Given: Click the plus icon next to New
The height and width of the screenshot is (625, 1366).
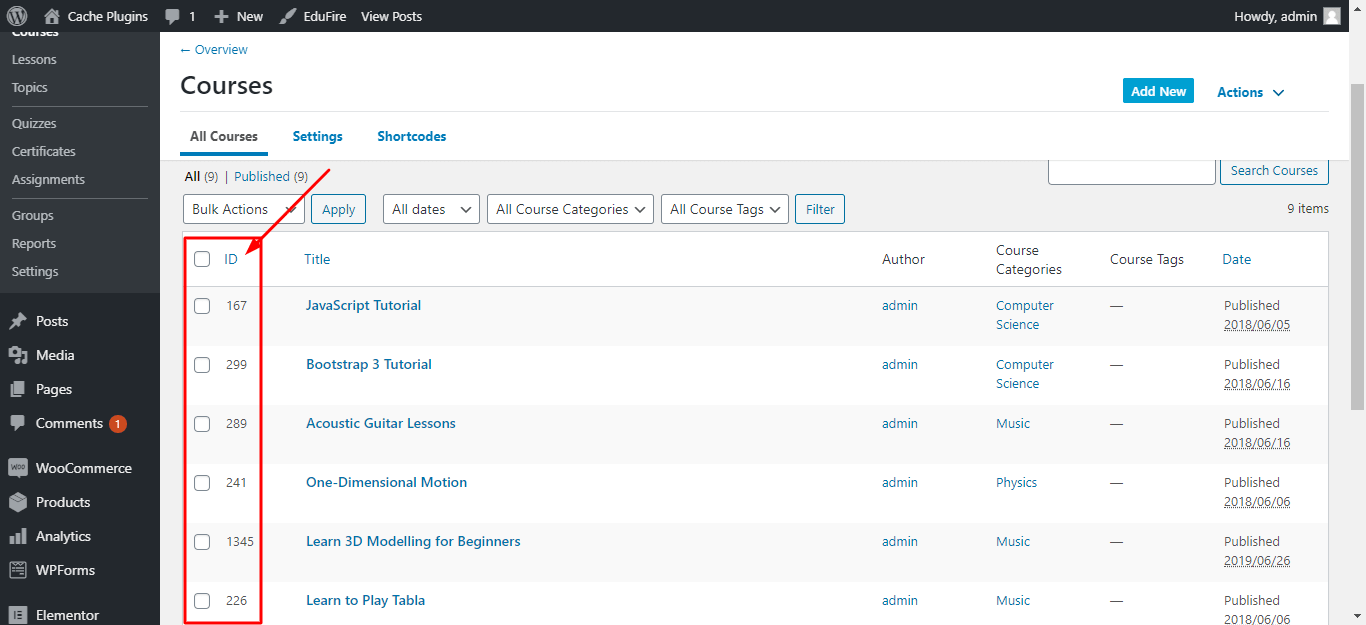Looking at the screenshot, I should (222, 16).
